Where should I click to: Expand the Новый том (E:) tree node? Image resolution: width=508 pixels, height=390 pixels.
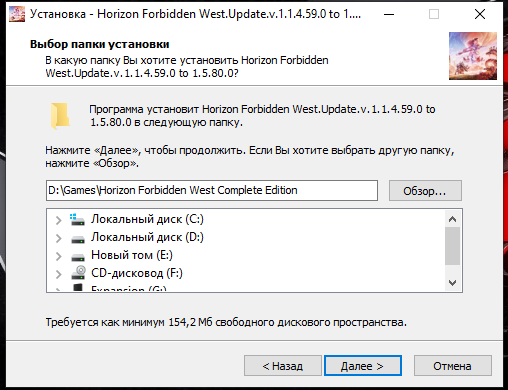tap(58, 256)
